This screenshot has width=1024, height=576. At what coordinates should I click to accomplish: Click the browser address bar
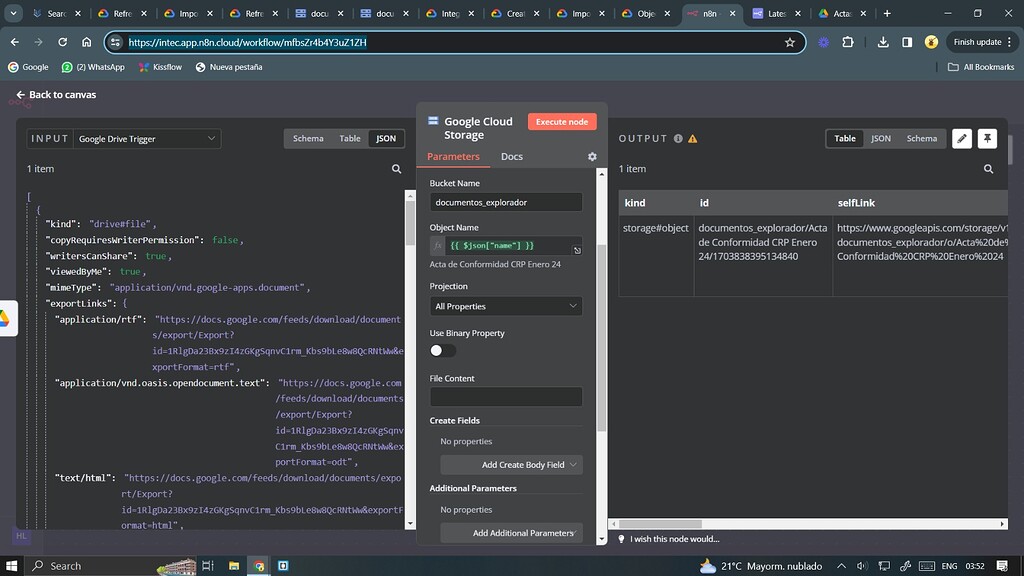[454, 42]
